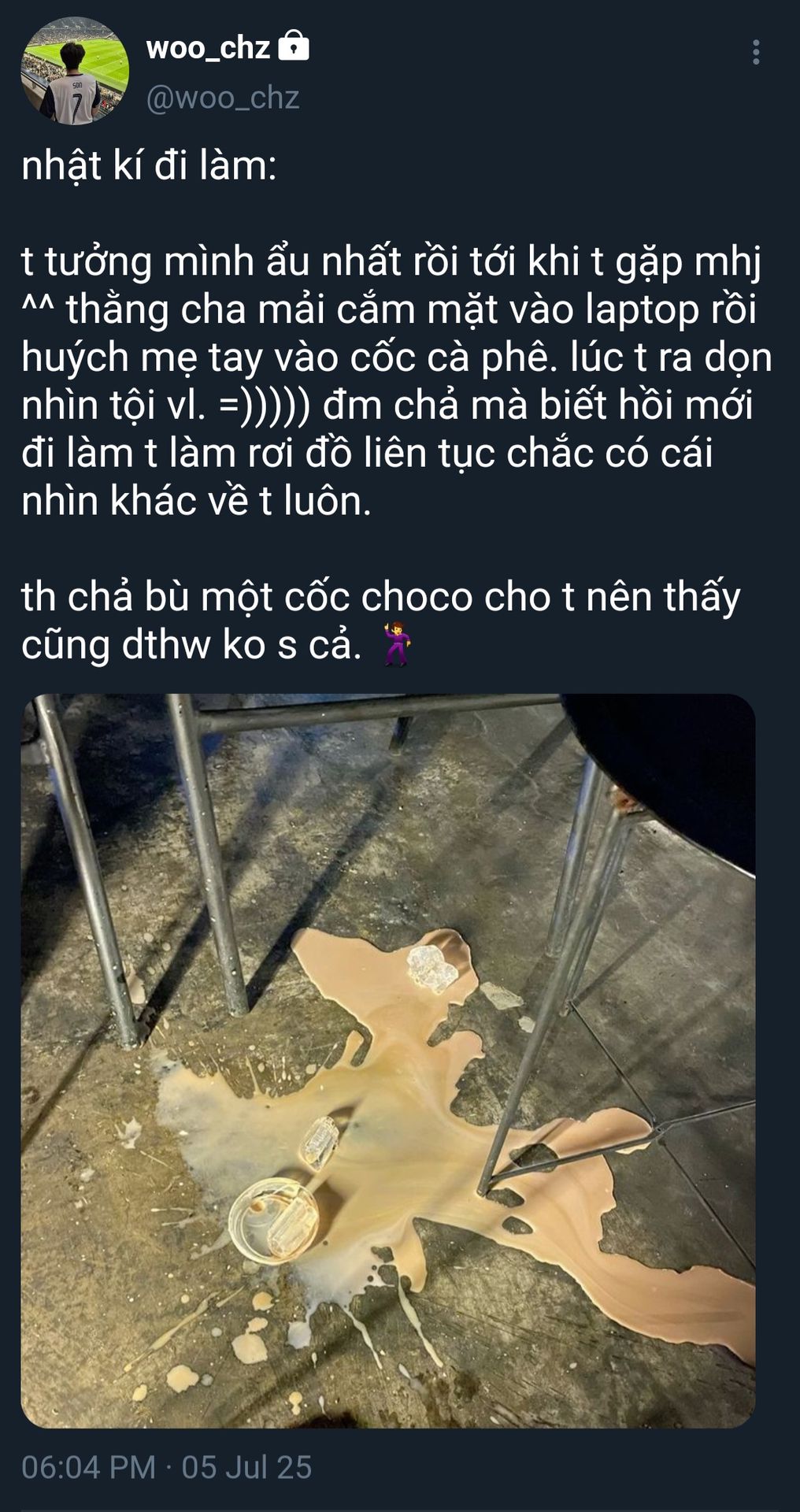Click the ice cube at the puddle's top
The image size is (800, 1512).
(x=431, y=969)
